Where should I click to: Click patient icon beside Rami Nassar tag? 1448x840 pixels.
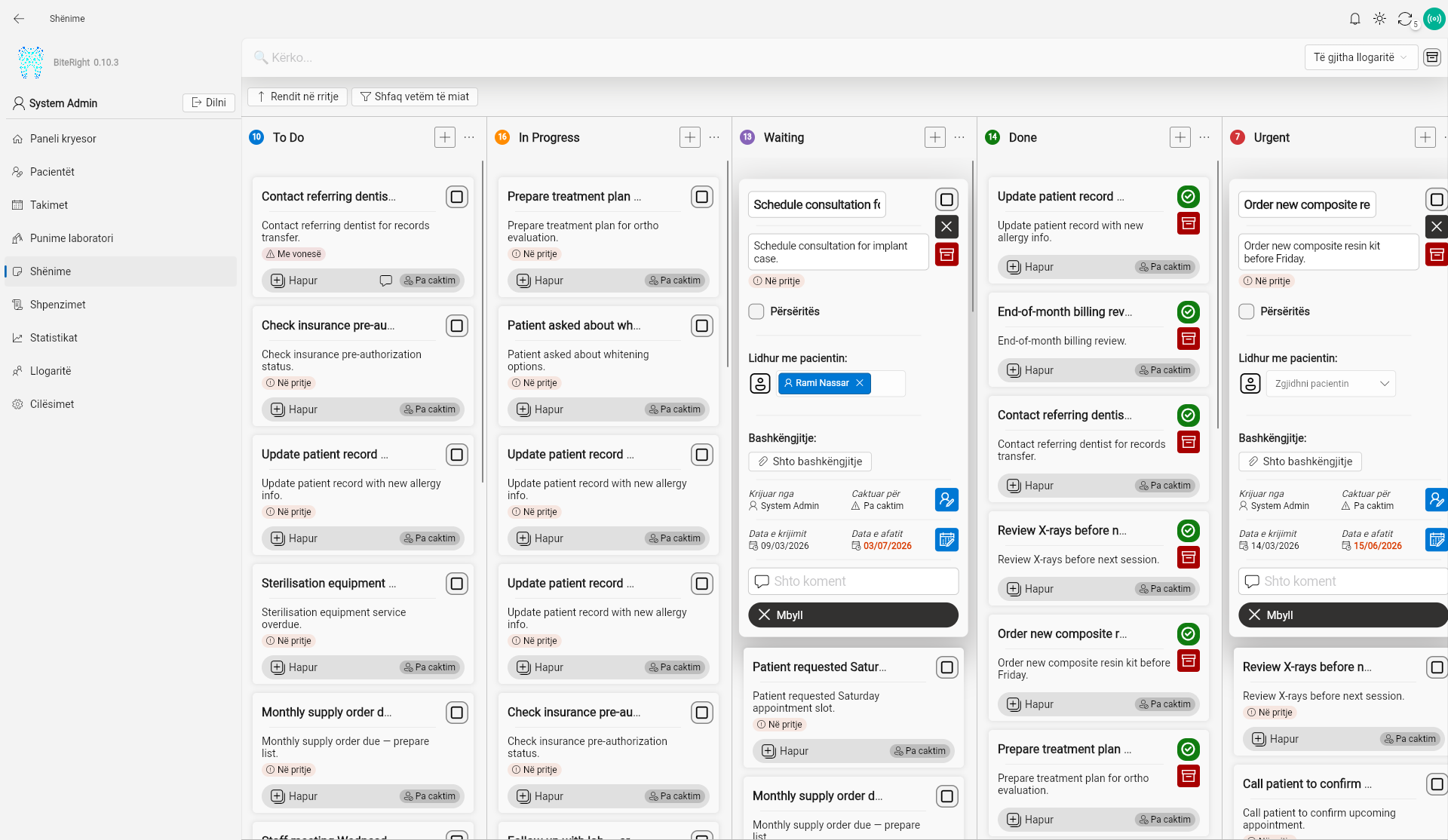click(x=760, y=383)
